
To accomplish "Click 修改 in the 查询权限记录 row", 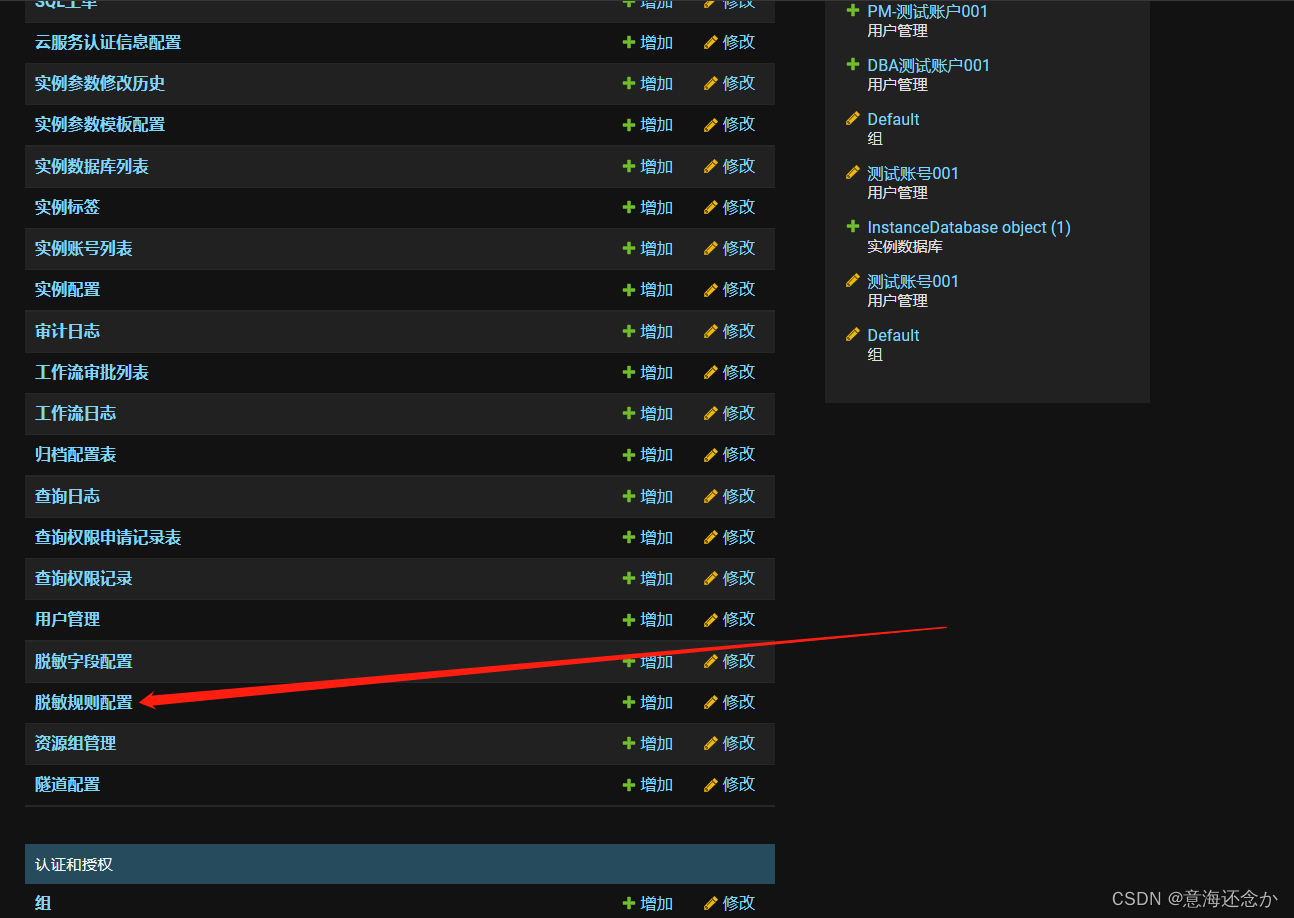I will click(730, 578).
